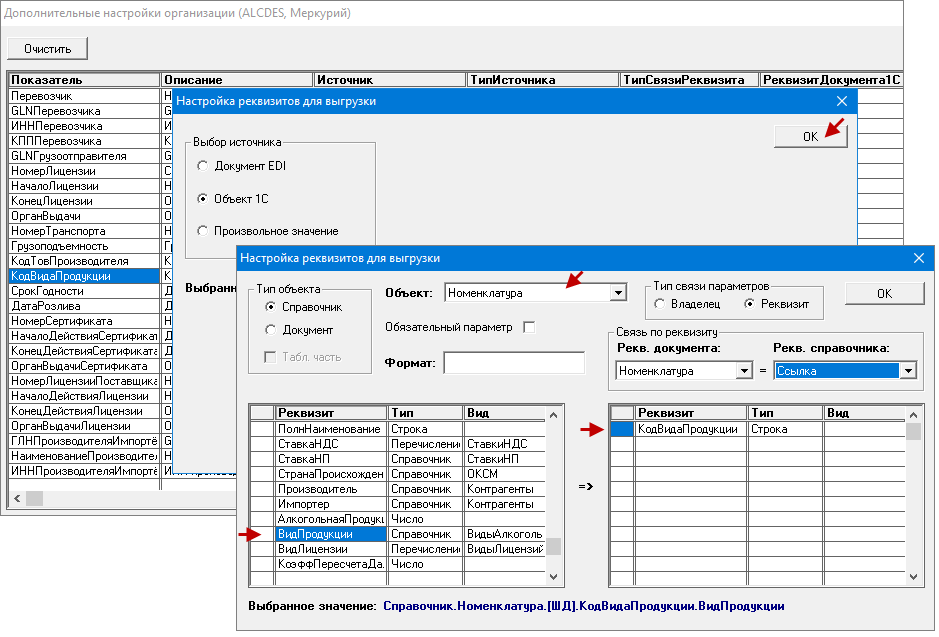Select ИННПеревозчика row in main table

[84, 126]
